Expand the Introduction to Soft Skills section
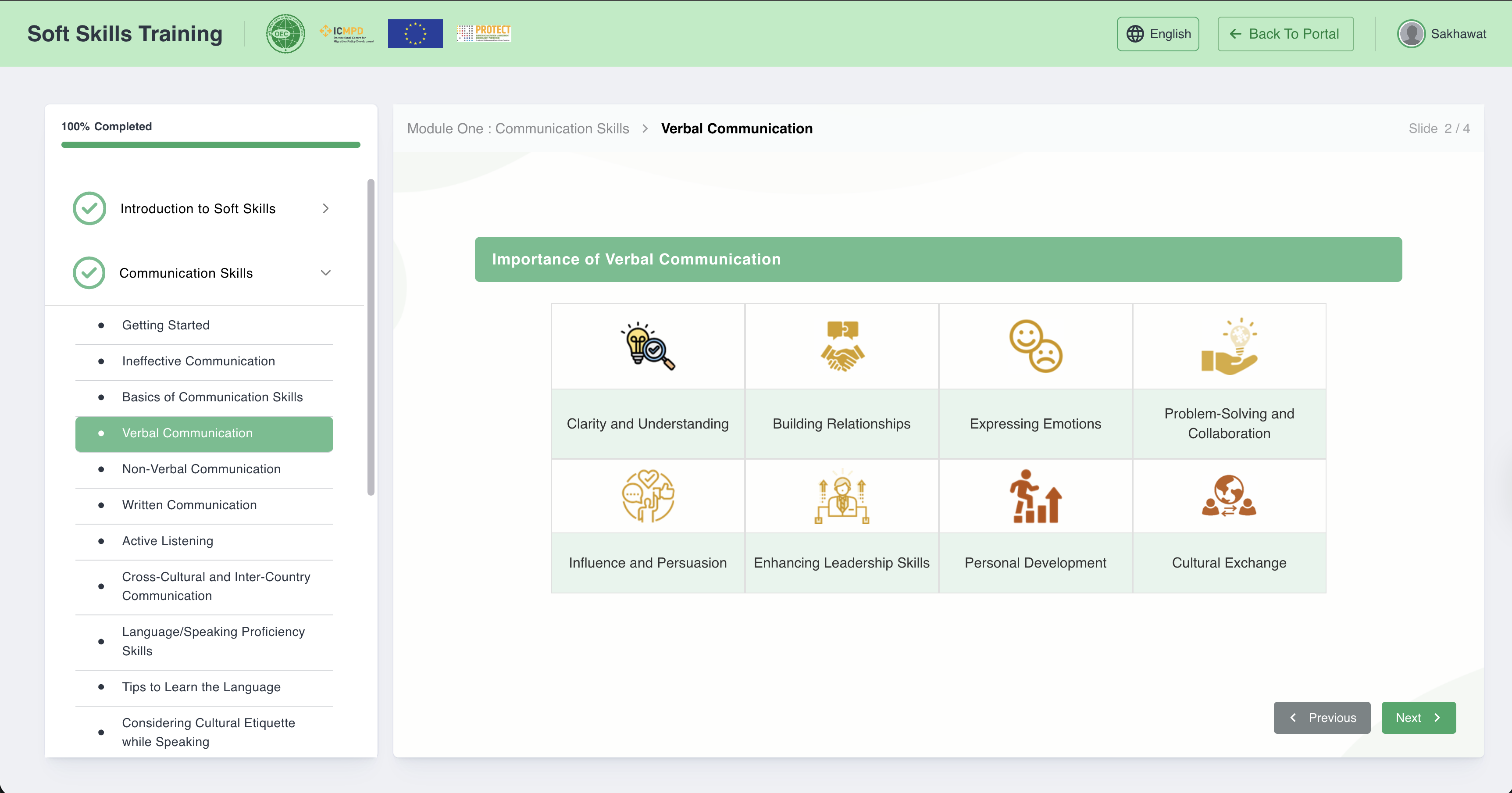This screenshot has height=793, width=1512. (x=326, y=208)
